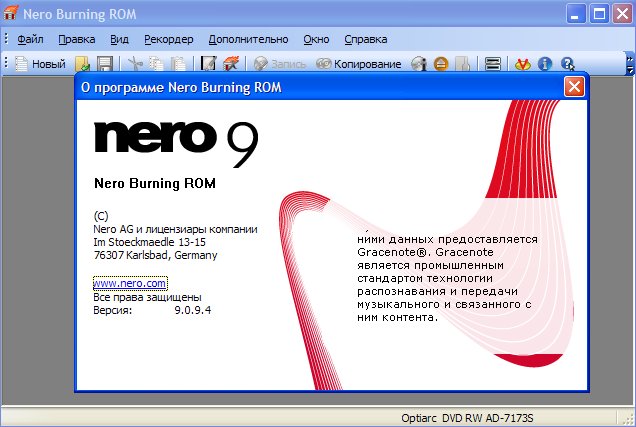This screenshot has height=427, width=636.
Task: Show disc info icon
Action: (419, 64)
